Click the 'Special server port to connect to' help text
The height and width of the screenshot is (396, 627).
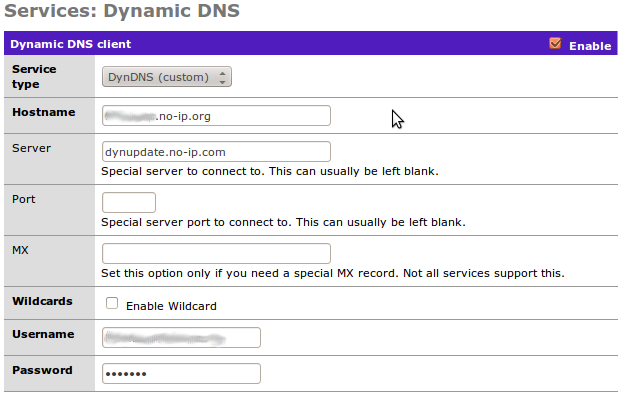click(284, 222)
